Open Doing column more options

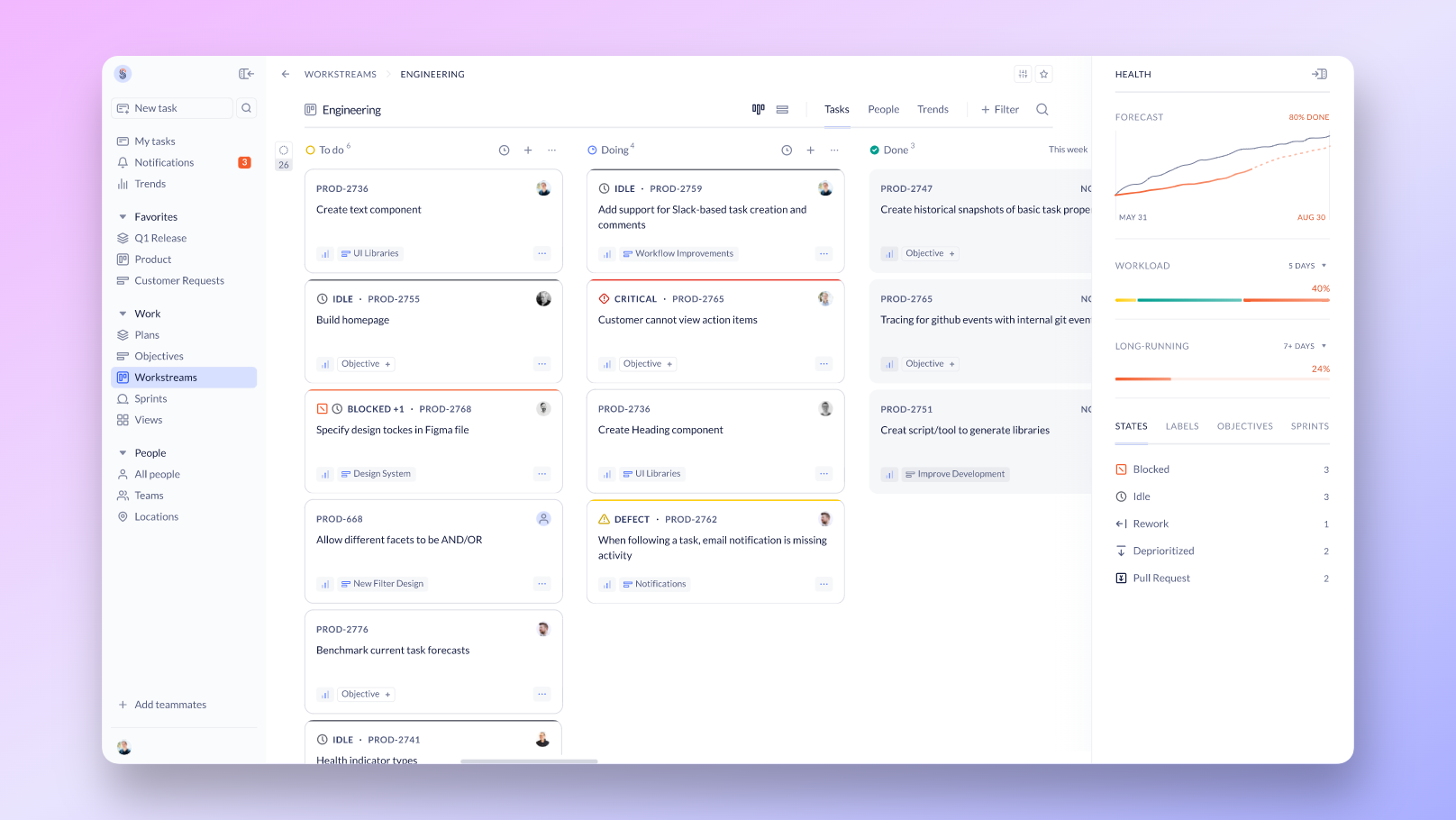click(x=834, y=150)
